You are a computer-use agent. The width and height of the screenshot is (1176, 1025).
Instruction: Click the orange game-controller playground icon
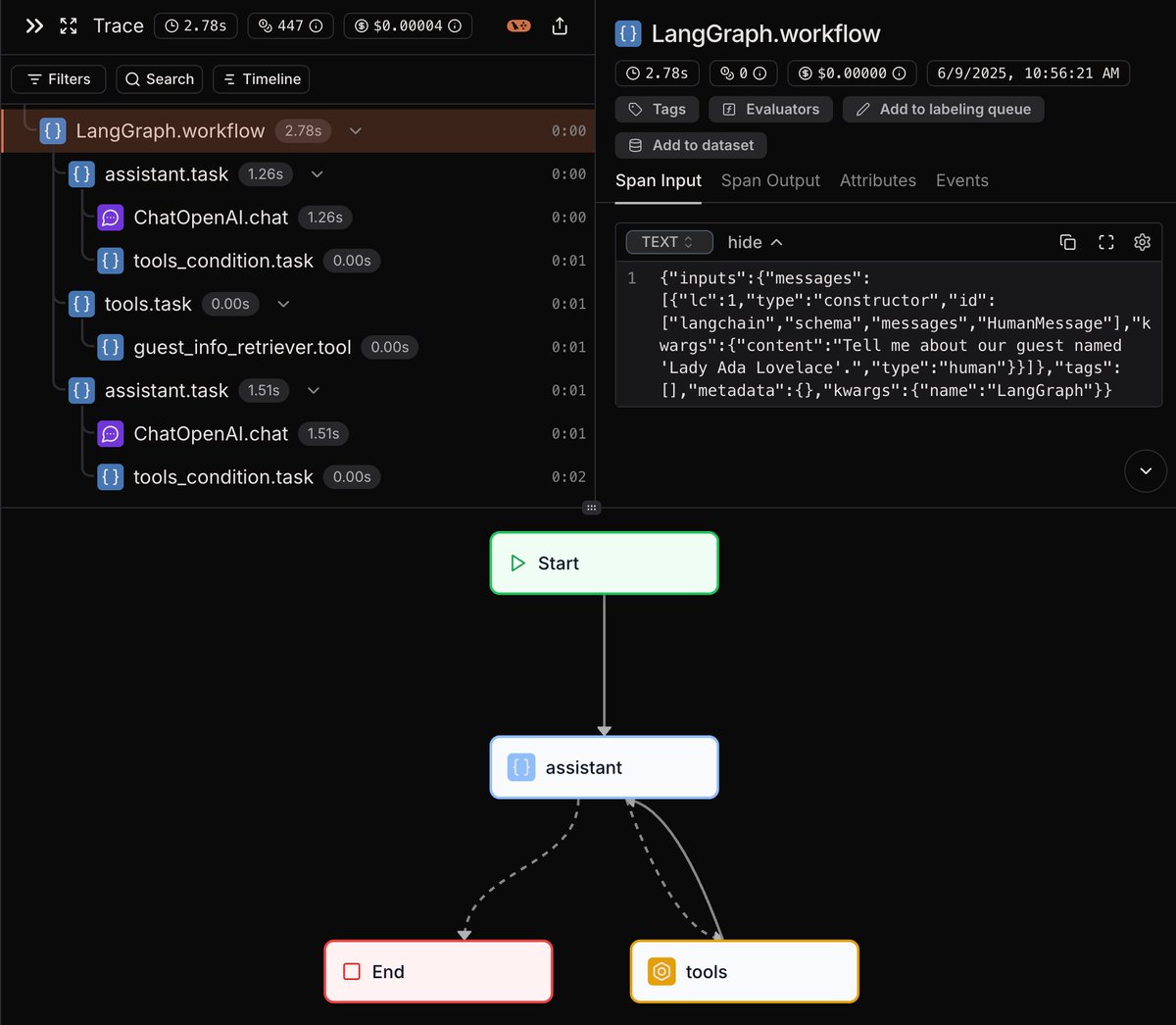click(x=519, y=26)
